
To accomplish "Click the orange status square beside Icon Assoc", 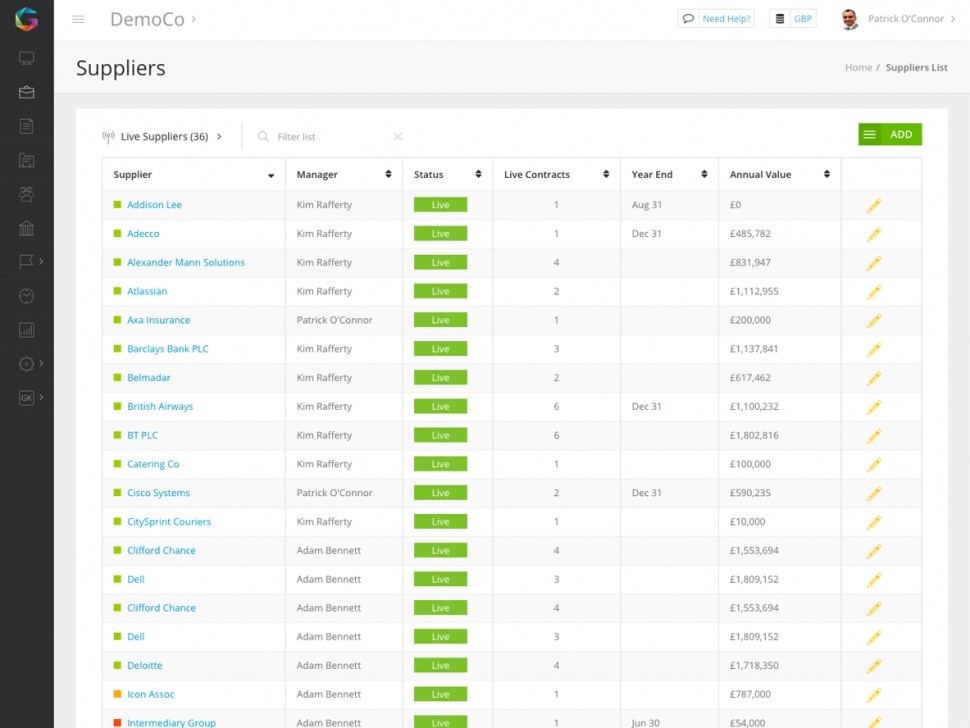I will pyautogui.click(x=117, y=694).
